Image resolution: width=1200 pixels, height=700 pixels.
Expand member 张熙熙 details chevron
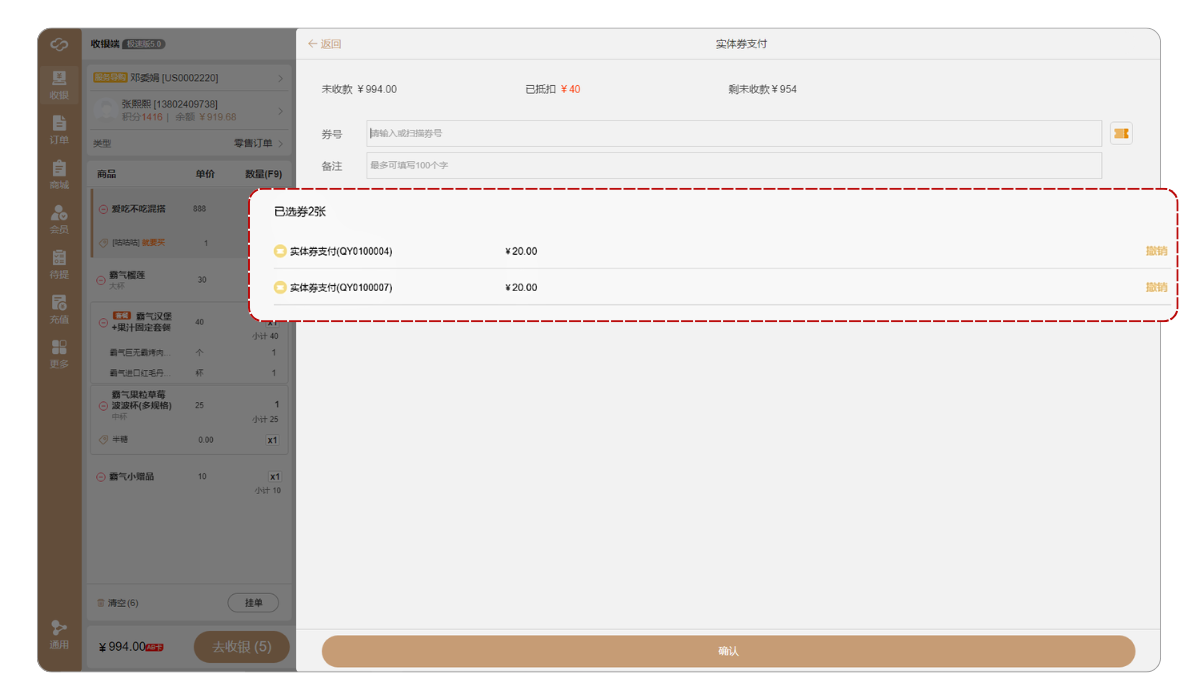coord(280,110)
